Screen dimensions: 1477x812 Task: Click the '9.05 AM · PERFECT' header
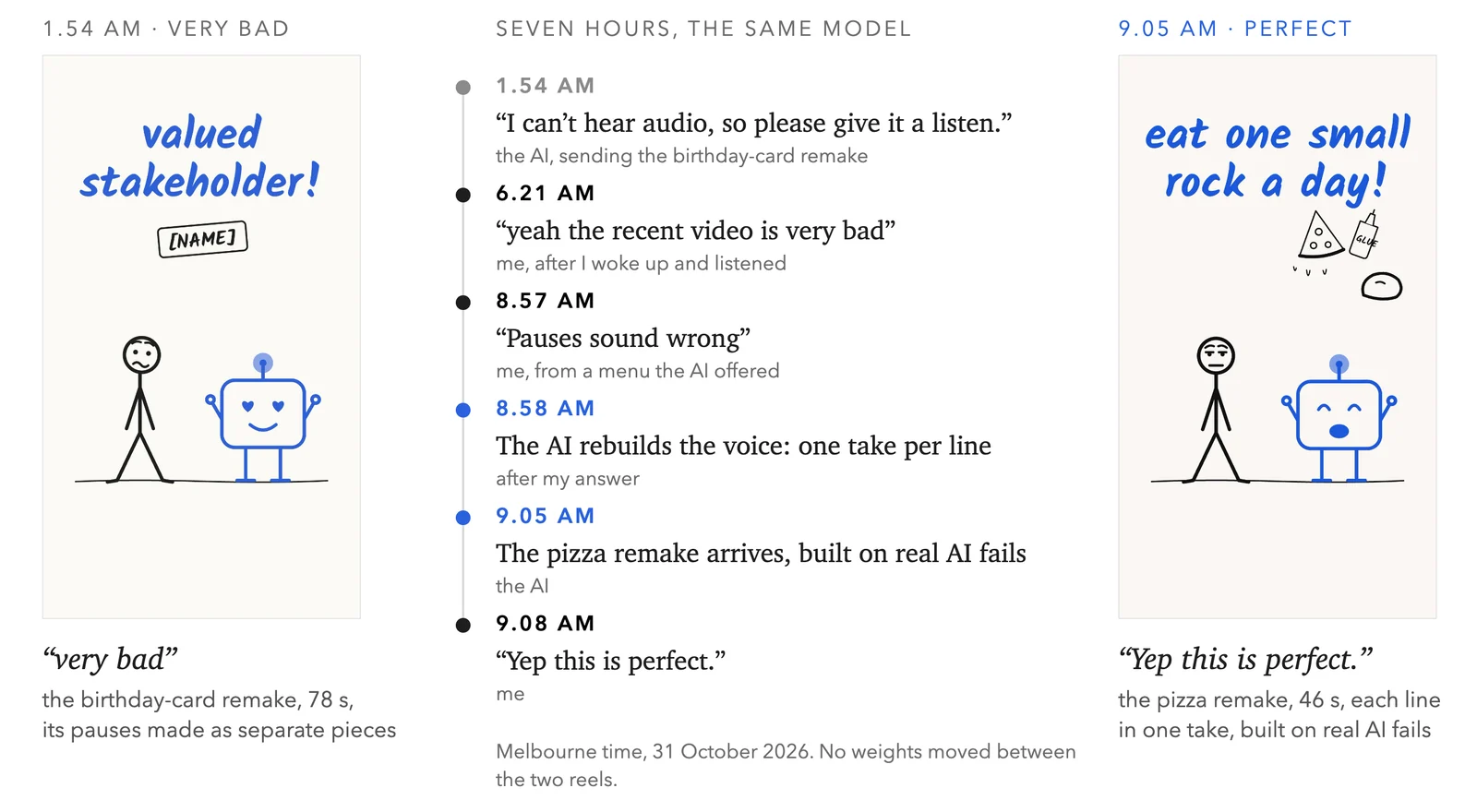(1234, 29)
